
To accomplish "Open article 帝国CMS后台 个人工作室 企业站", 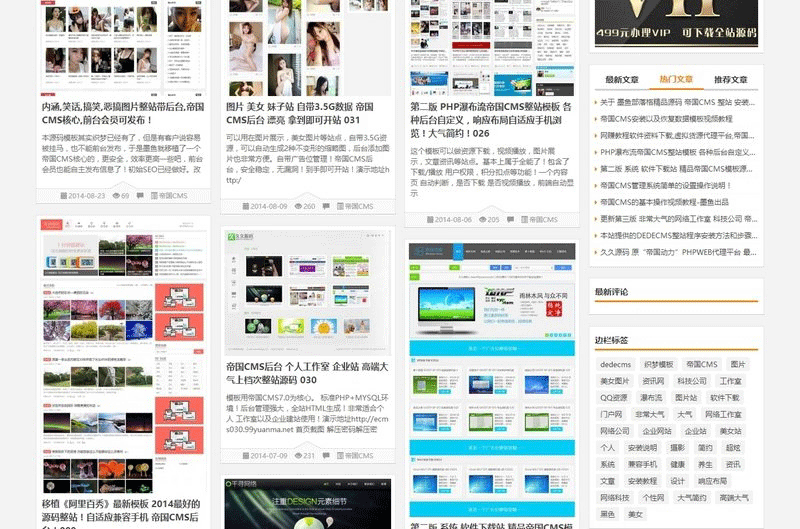I will [307, 373].
